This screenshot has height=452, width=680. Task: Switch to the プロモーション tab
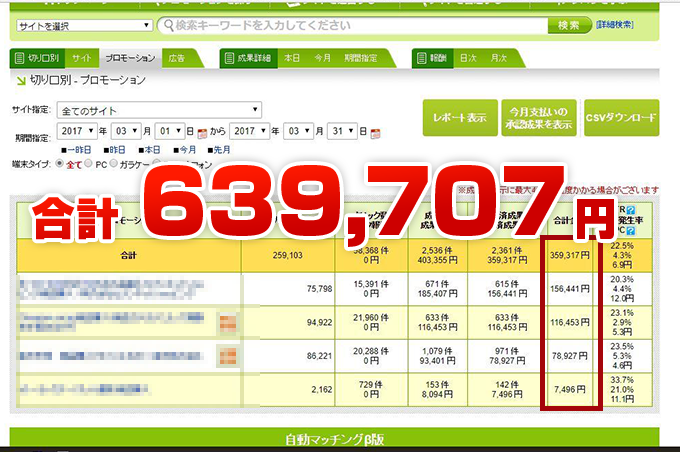[x=131, y=58]
